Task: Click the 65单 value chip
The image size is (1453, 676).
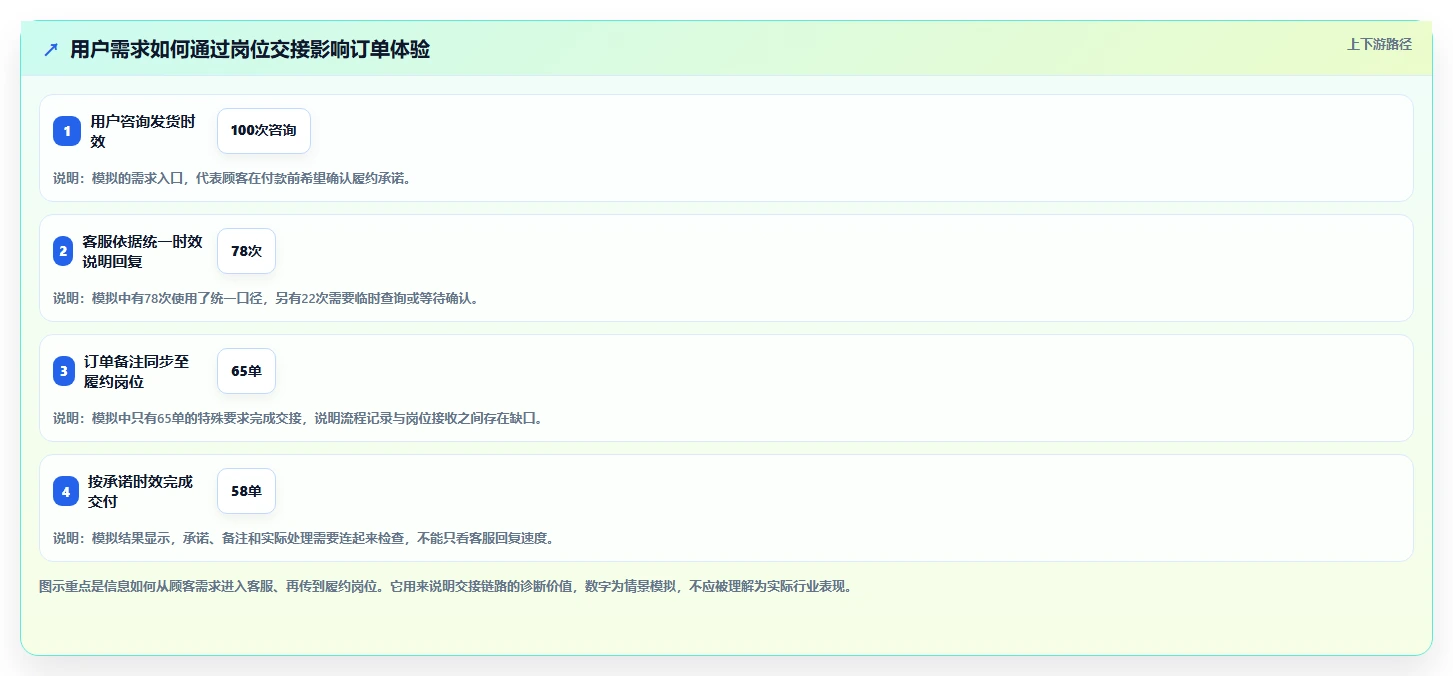Action: point(246,371)
